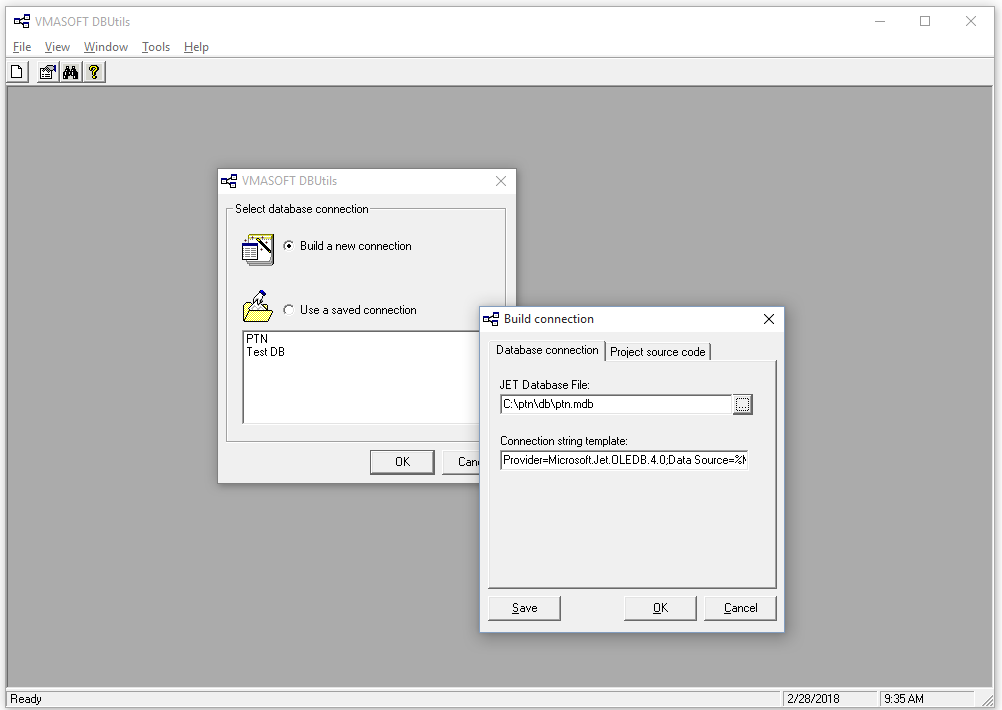Minimize the VMASOFT DBUtils main window
The image size is (1002, 710).
(x=880, y=21)
